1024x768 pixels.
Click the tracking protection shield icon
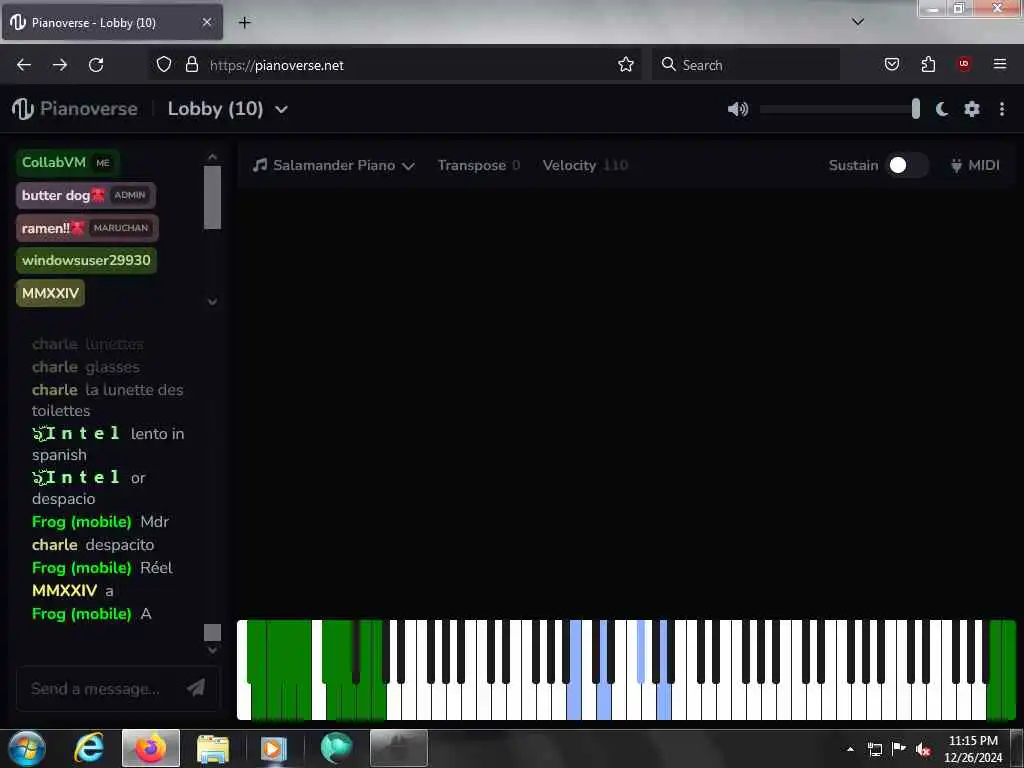coord(164,64)
